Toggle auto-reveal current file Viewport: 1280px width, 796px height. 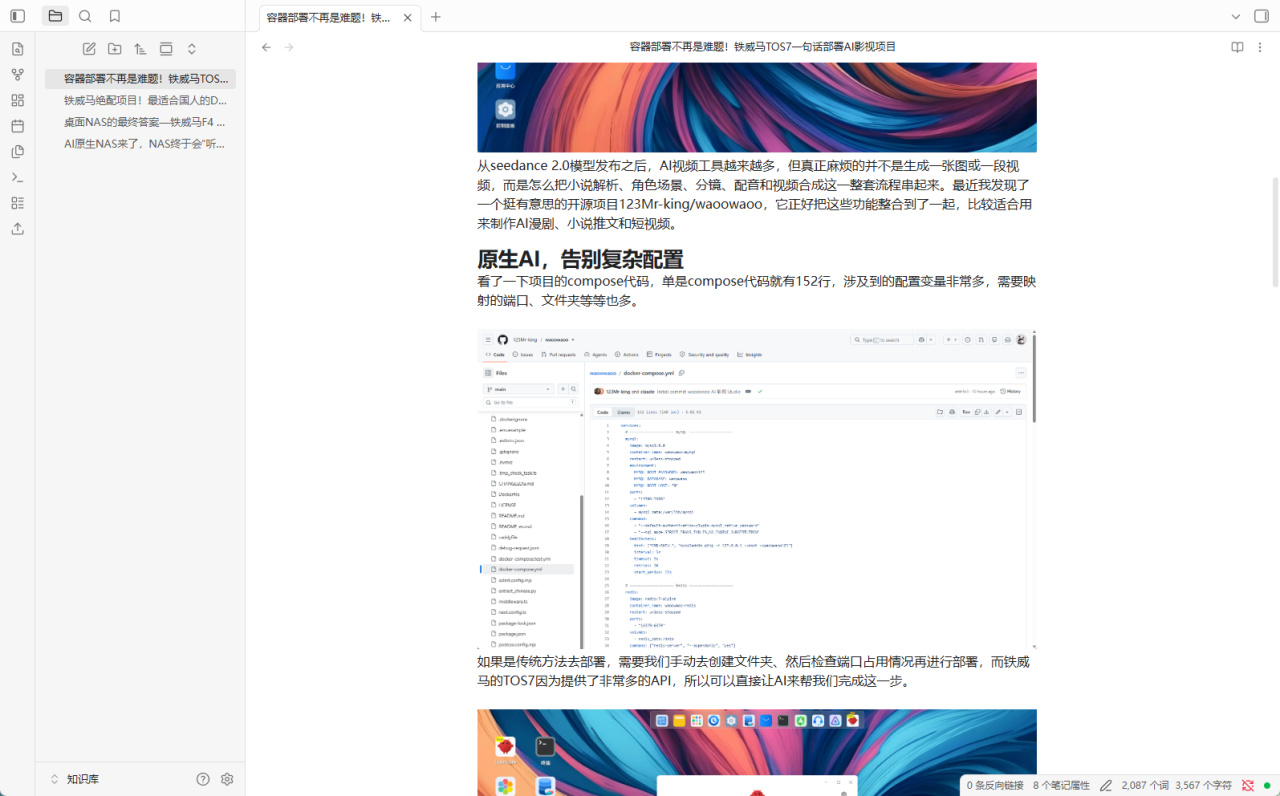[166, 49]
